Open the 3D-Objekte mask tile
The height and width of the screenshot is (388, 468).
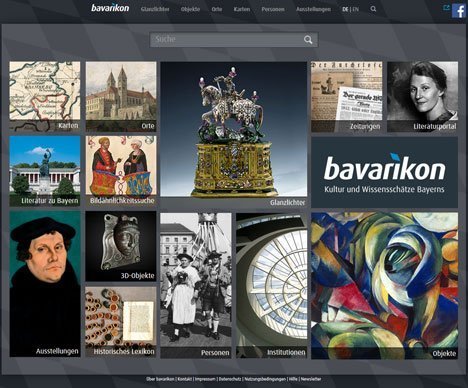tap(121, 246)
